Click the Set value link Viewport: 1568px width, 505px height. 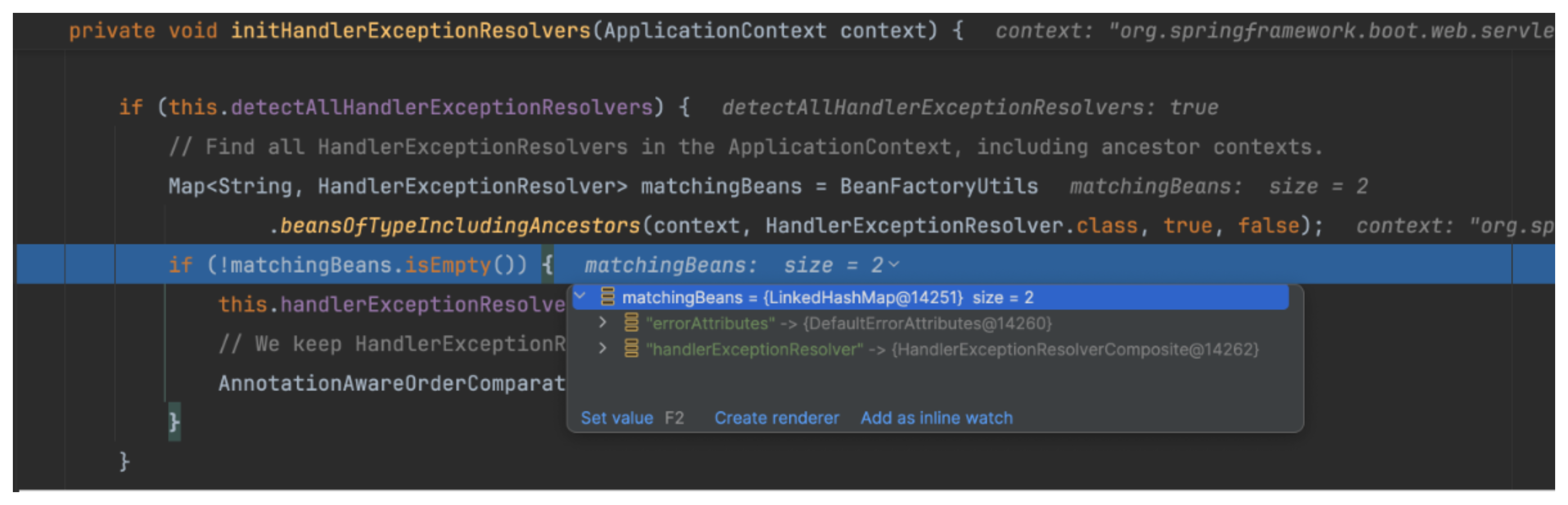(617, 418)
